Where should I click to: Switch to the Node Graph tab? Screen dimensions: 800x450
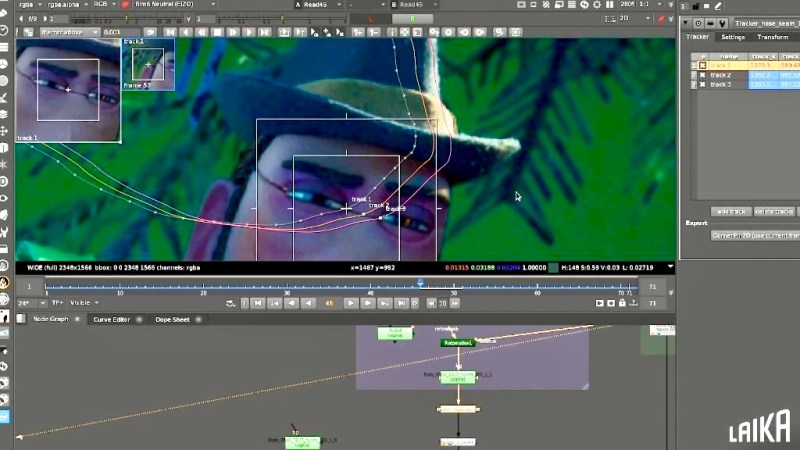click(x=51, y=319)
